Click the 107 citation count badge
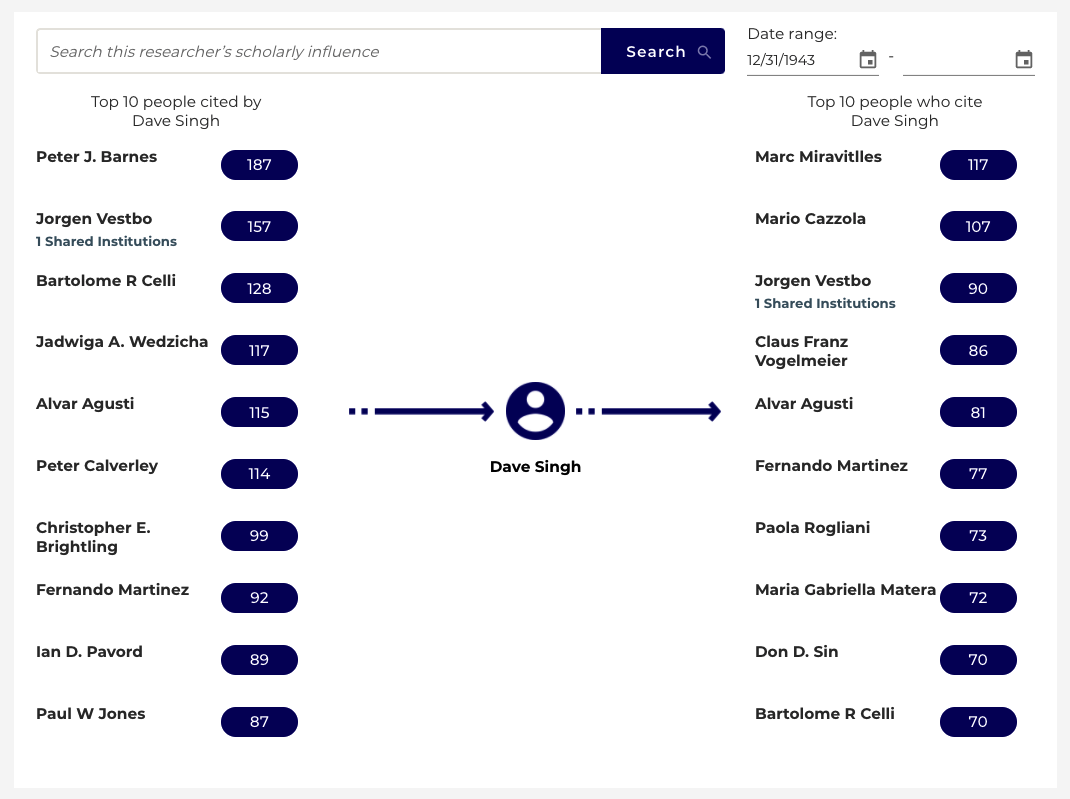1070x799 pixels. (978, 227)
